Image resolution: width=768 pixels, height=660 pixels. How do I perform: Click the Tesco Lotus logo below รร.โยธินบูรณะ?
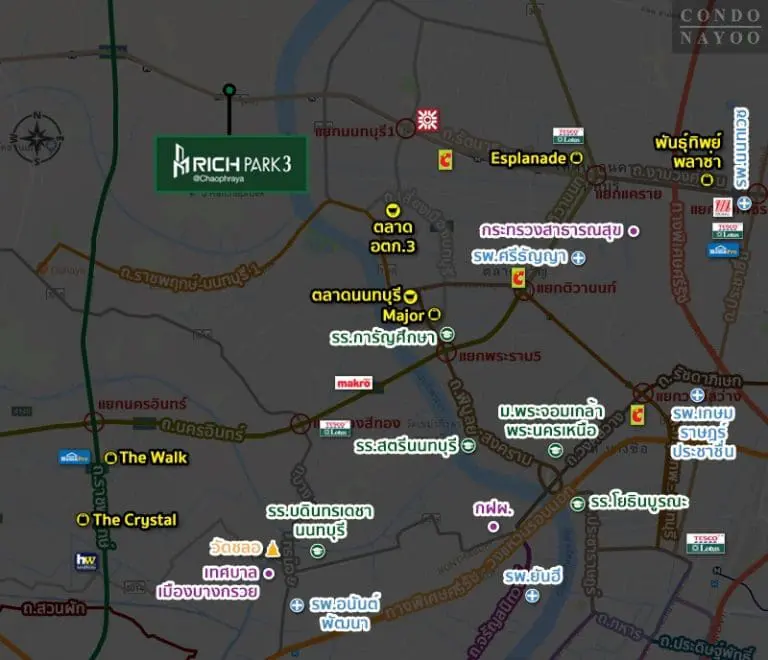coord(705,543)
